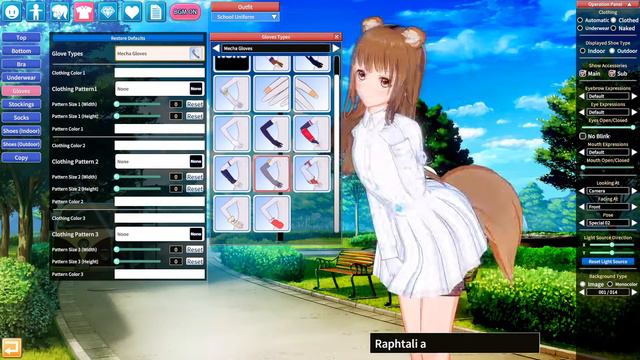Enable the No Blink checkbox
The image size is (640, 360).
[582, 136]
